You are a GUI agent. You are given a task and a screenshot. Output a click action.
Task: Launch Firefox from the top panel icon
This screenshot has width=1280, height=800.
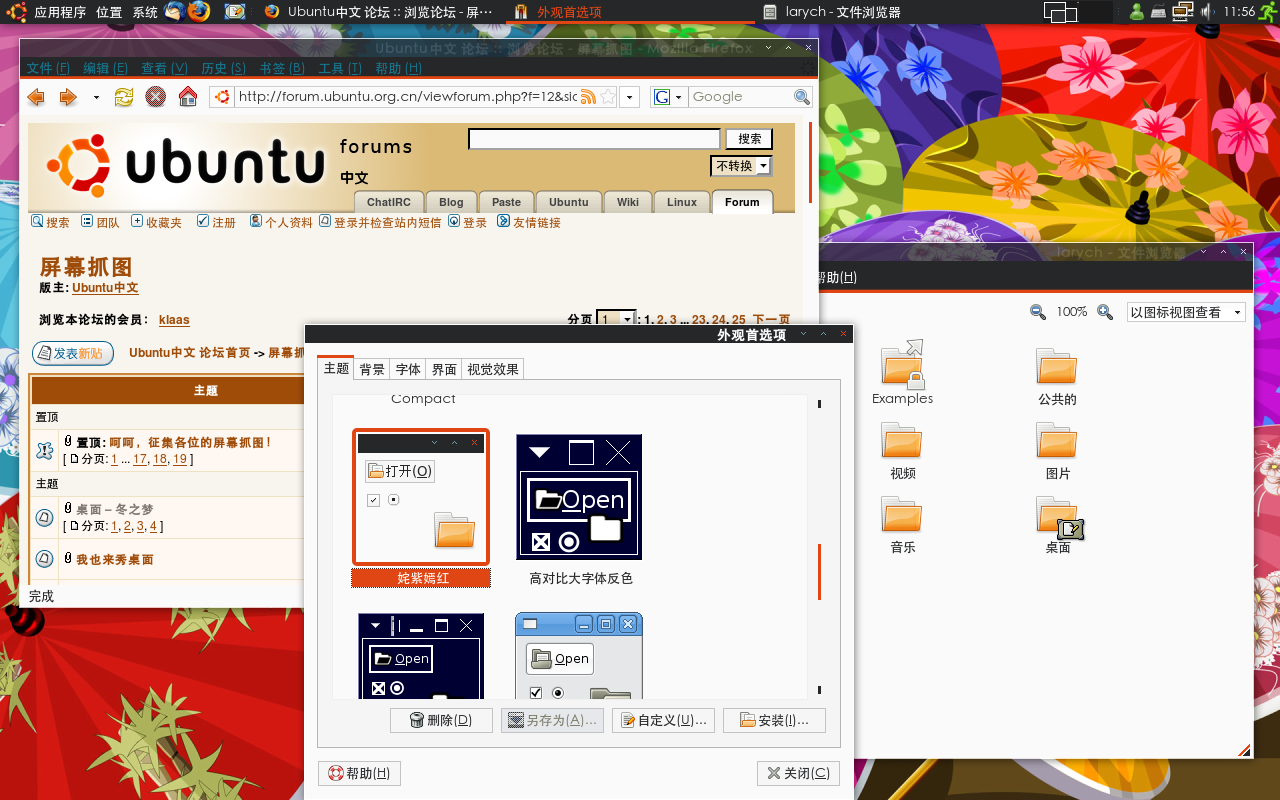199,12
